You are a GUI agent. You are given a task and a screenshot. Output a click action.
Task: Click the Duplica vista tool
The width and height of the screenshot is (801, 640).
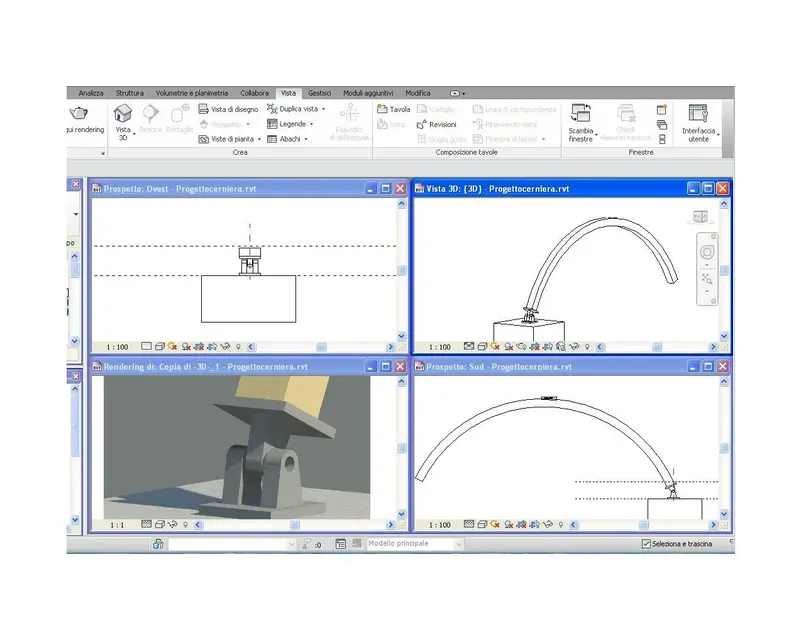click(293, 109)
